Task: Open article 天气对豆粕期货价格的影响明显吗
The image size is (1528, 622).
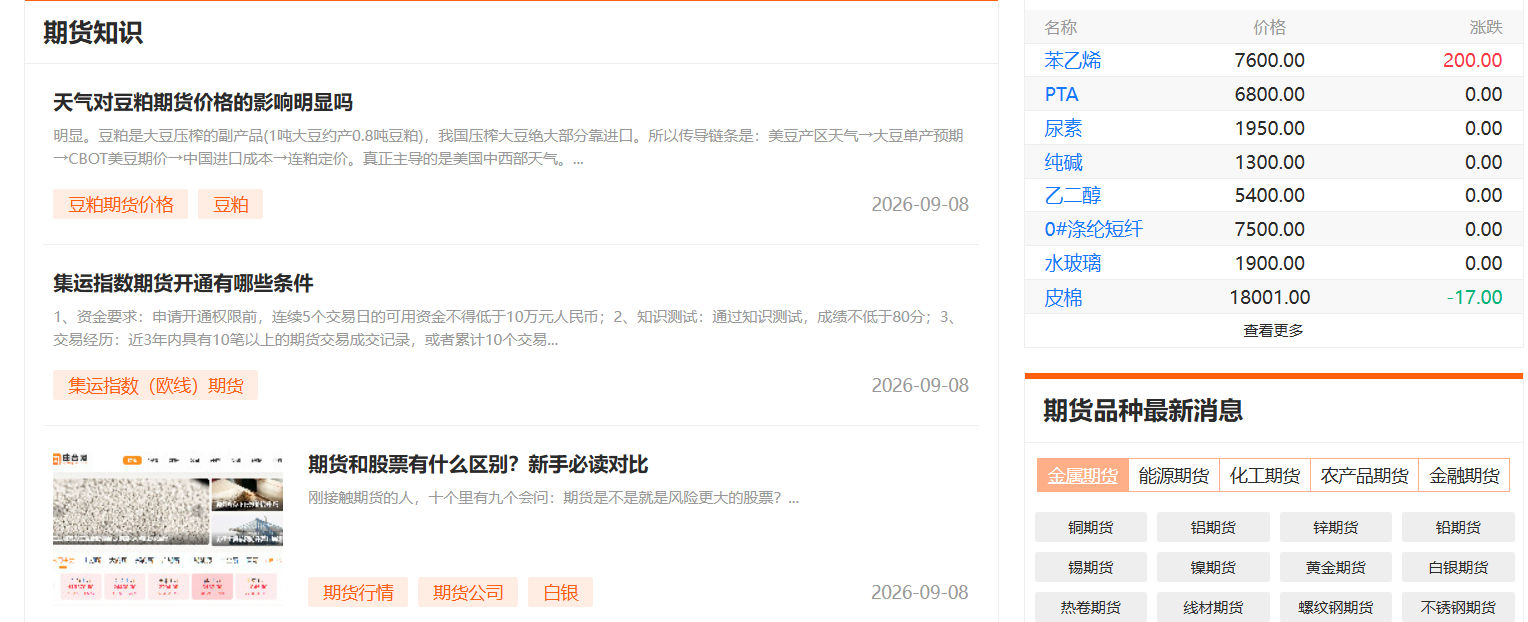Action: 203,102
